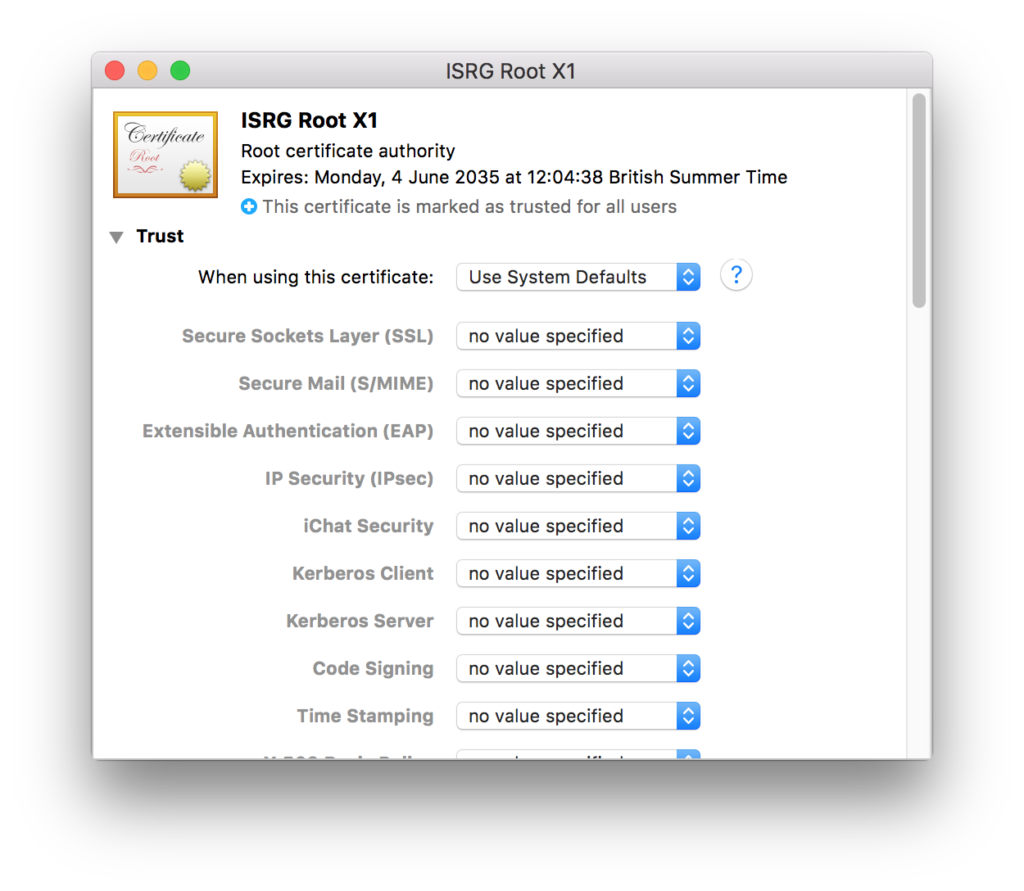Open the Secure Mail (S/MIME) dropdown
1024x891 pixels.
click(x=578, y=383)
